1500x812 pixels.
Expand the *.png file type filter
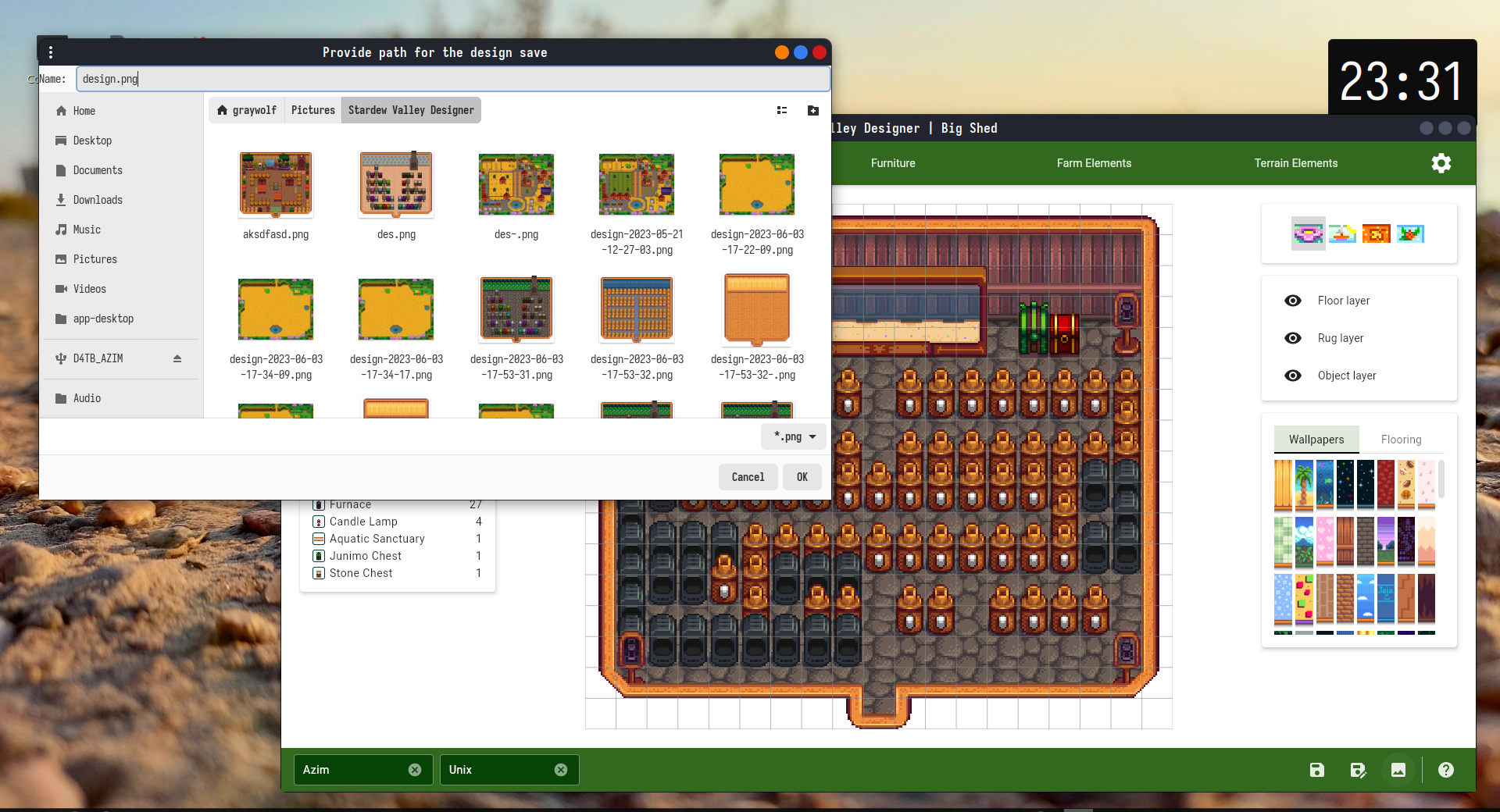(x=794, y=436)
